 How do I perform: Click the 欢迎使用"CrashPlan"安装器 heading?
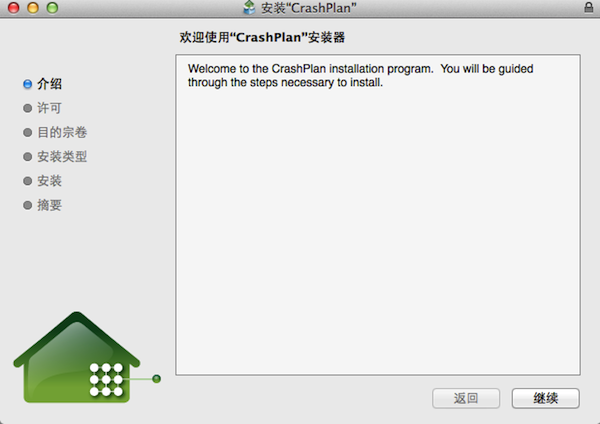click(x=262, y=38)
